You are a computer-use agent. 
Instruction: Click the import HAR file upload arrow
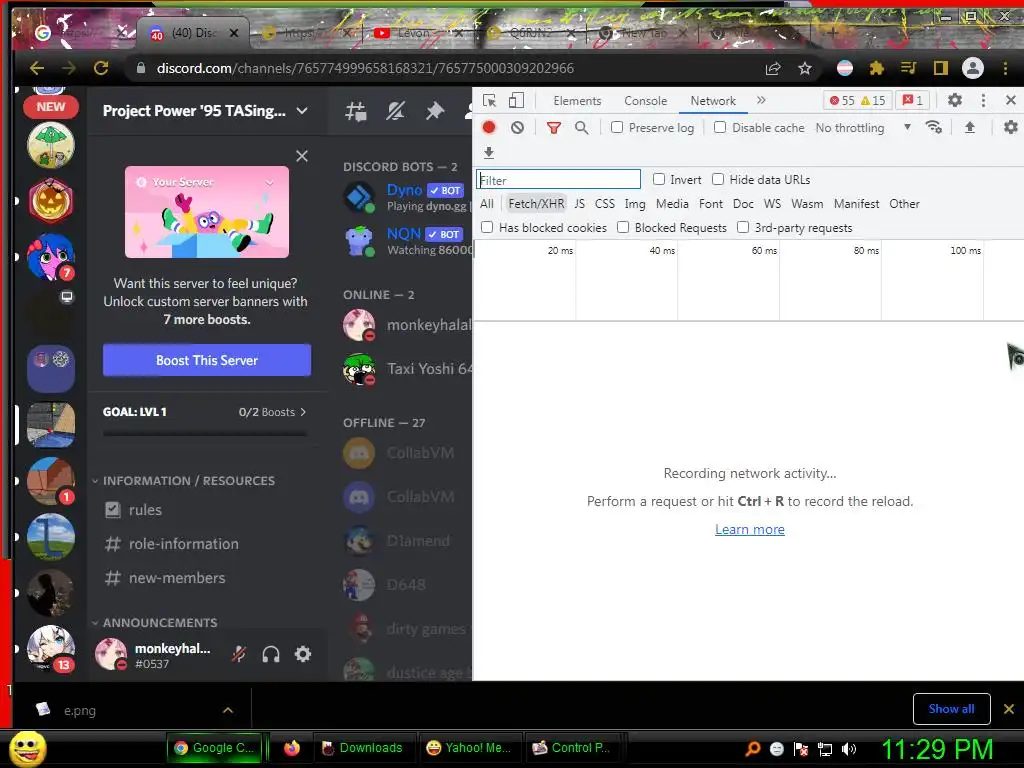[x=970, y=127]
